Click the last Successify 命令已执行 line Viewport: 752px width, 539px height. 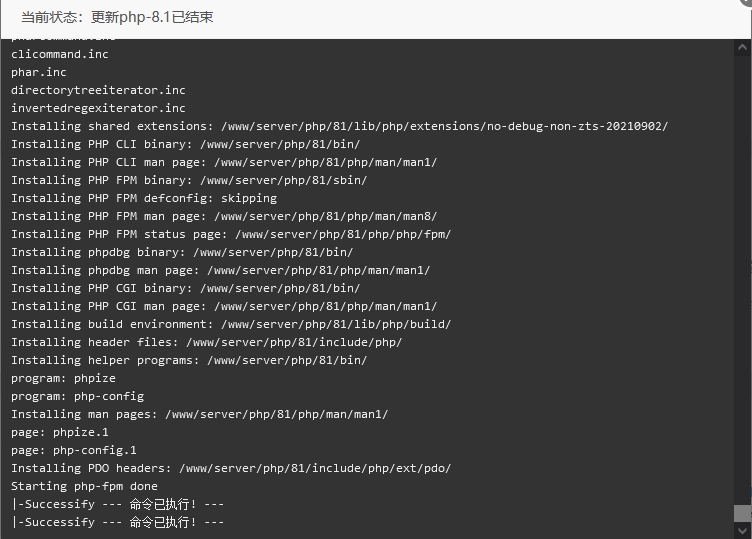[x=118, y=522]
